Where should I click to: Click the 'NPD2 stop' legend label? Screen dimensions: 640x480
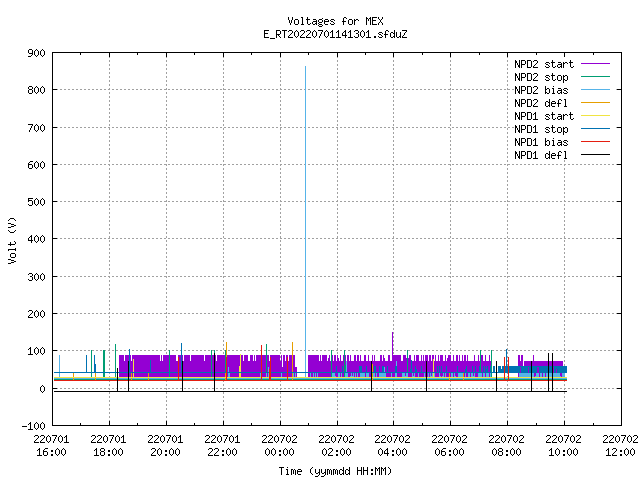[541, 77]
